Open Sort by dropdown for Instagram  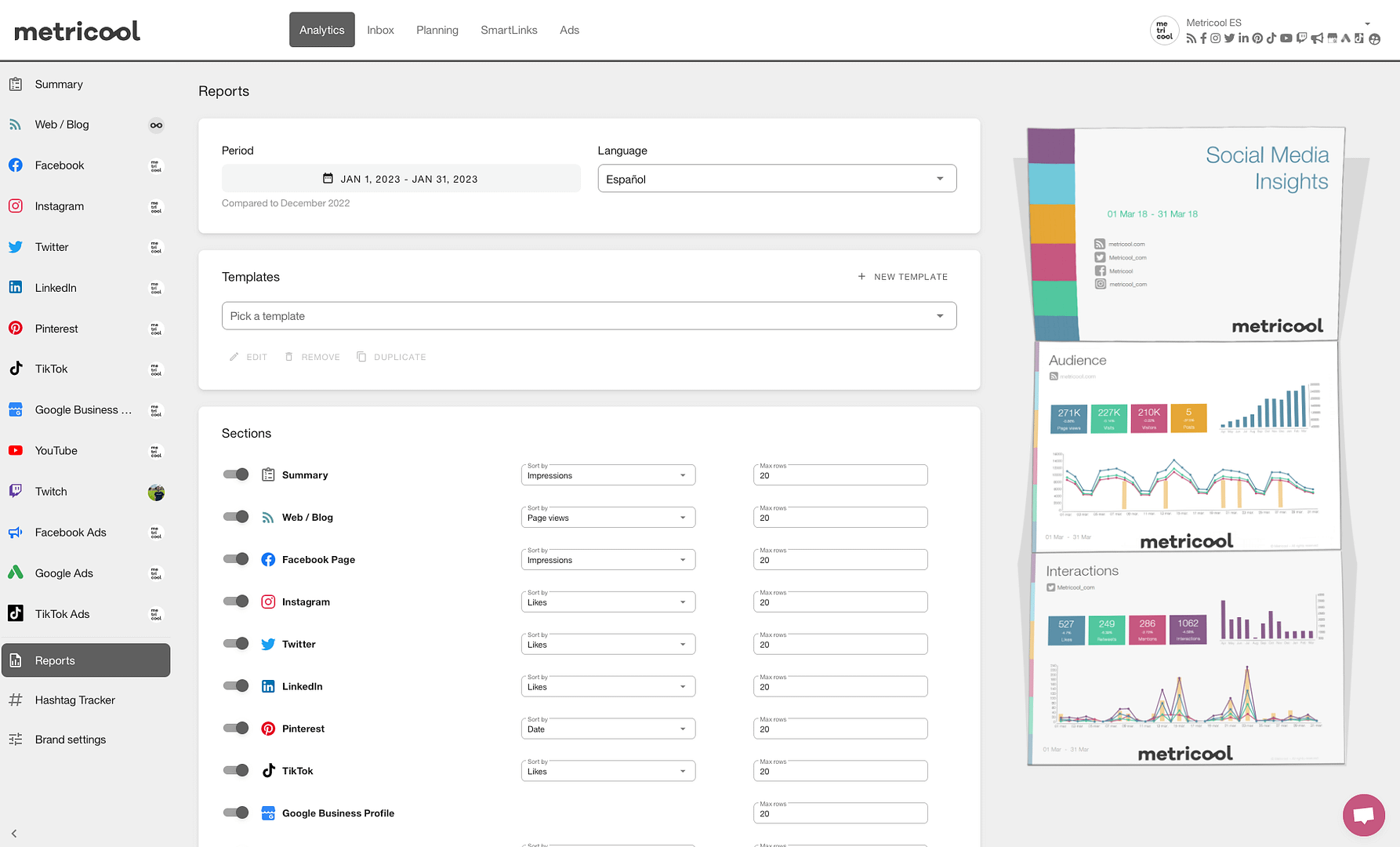point(608,602)
